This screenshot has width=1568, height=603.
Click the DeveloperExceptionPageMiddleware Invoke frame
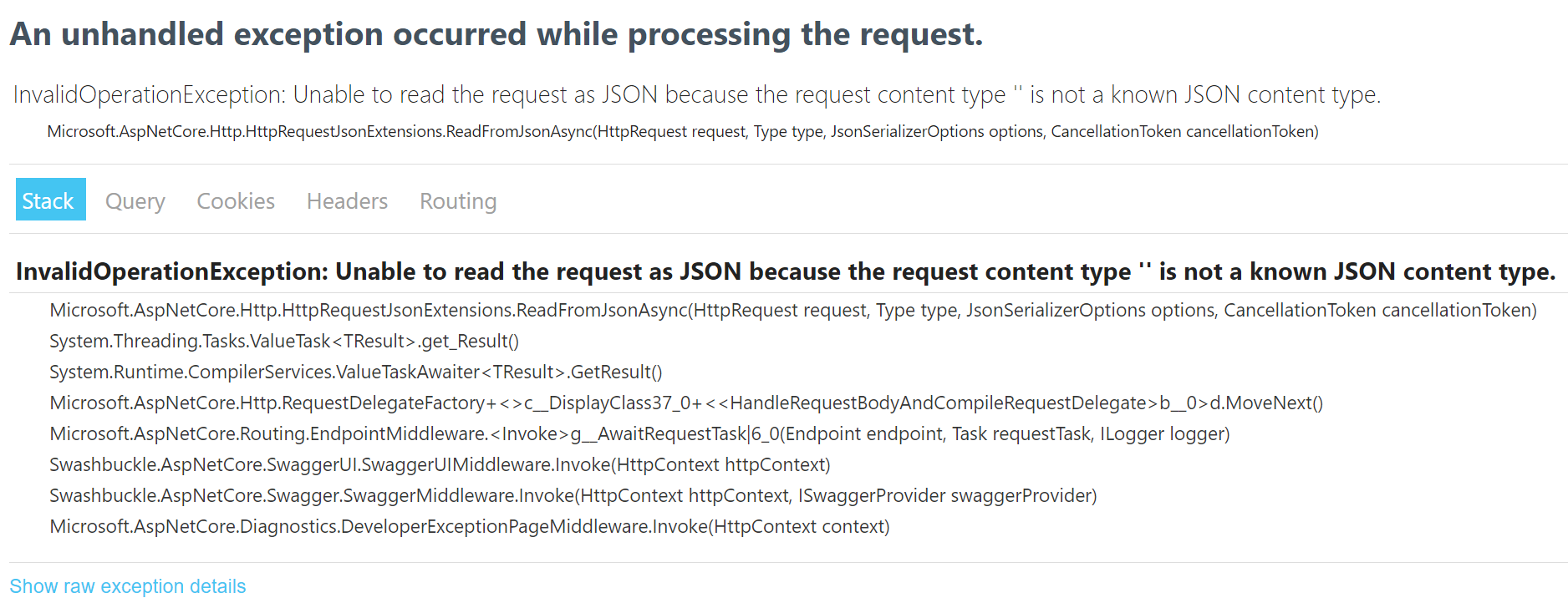[470, 526]
